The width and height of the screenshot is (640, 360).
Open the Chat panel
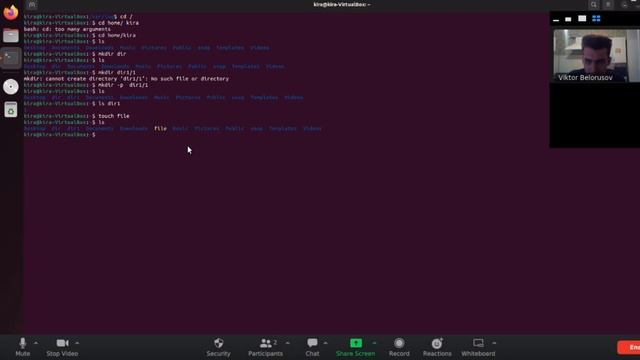pyautogui.click(x=312, y=347)
